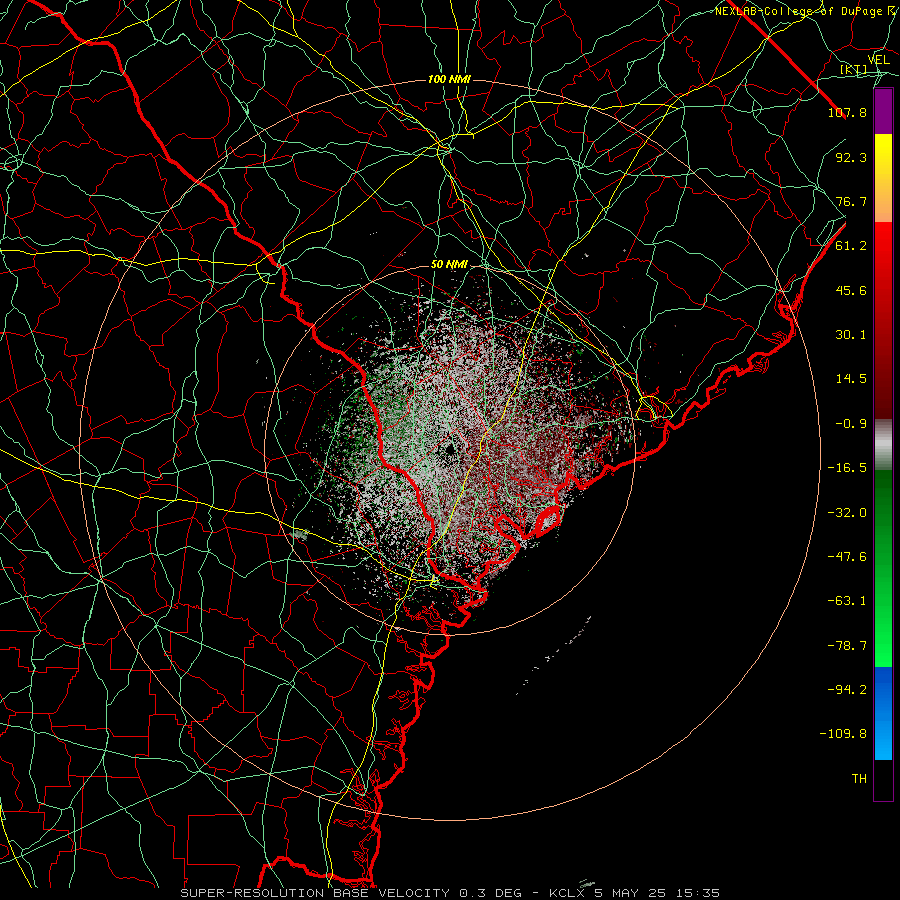This screenshot has width=900, height=900.
Task: Select the -47.6 velocity scale value
Action: click(847, 557)
